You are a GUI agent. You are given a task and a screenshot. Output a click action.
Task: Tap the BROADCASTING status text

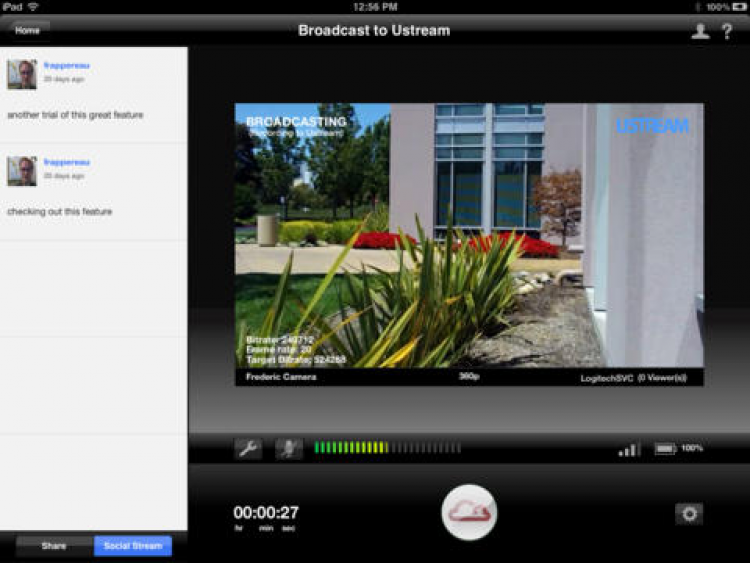[x=297, y=121]
